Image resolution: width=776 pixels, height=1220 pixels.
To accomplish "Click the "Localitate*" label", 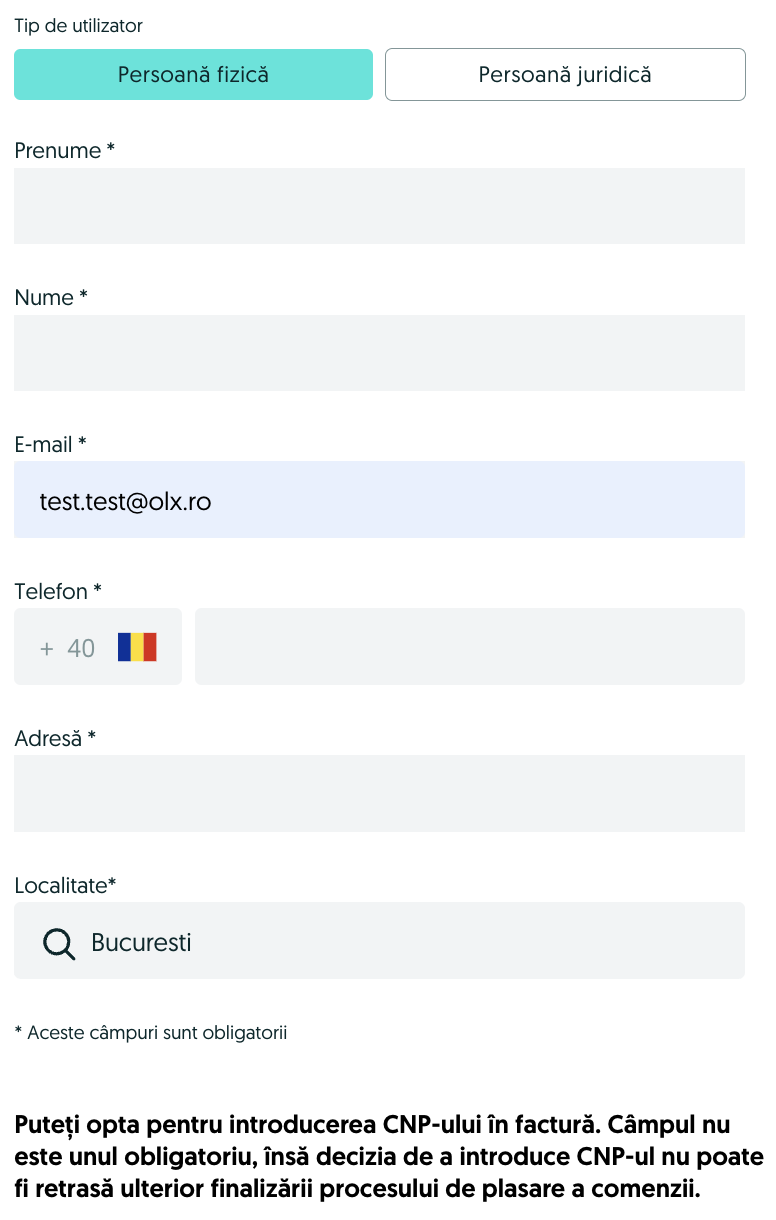I will [65, 886].
